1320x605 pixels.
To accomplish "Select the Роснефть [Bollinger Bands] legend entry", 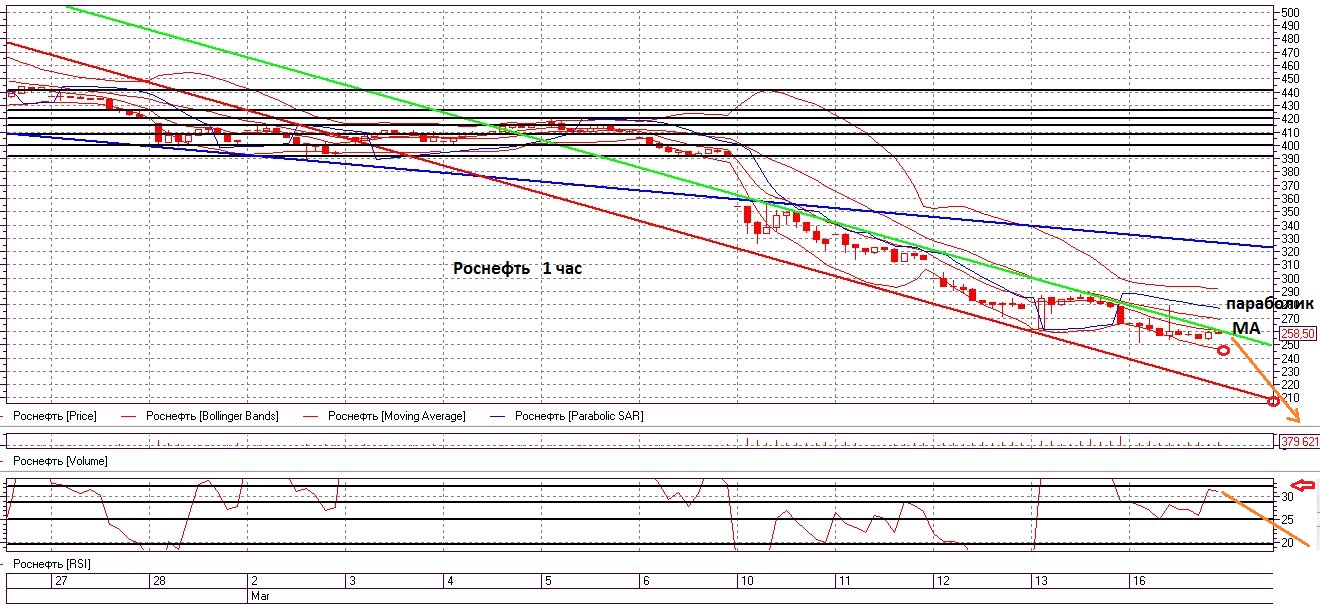I will (212, 415).
